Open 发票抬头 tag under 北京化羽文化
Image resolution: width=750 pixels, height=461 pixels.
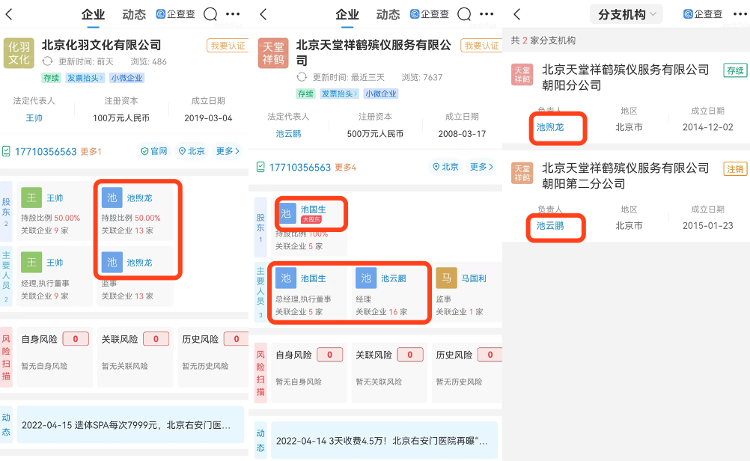(85, 78)
